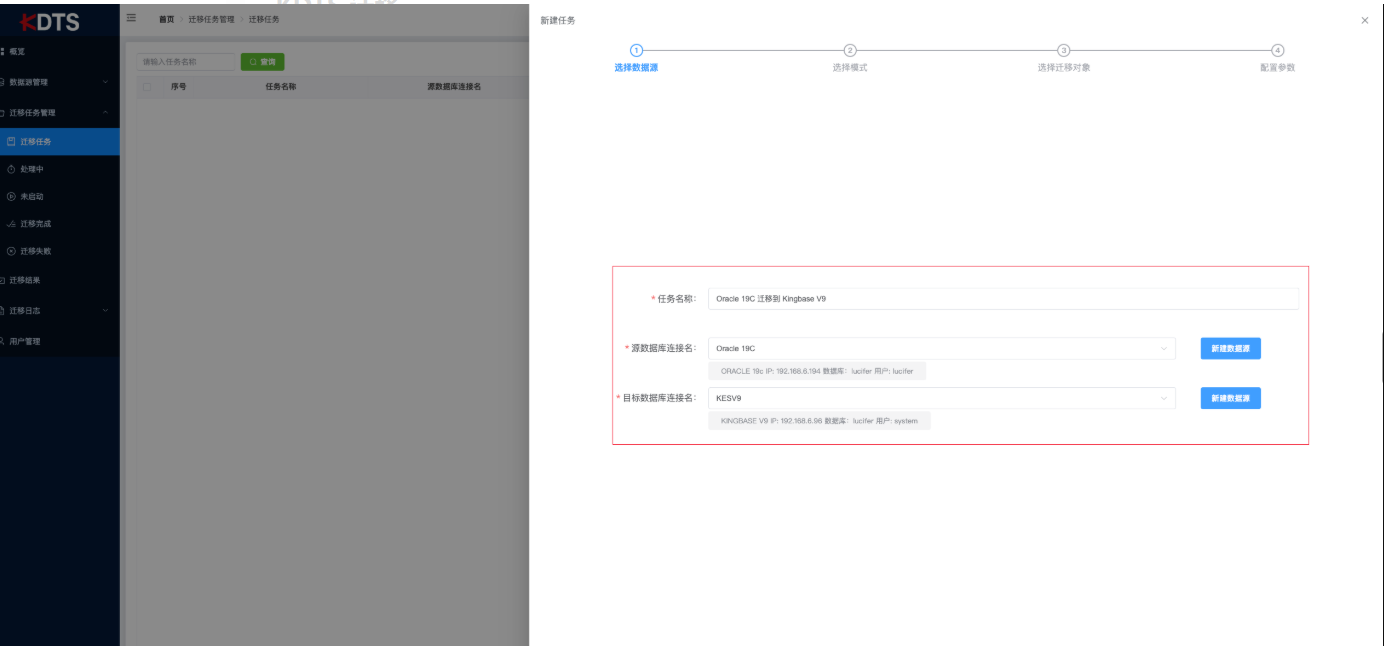Click the KDTS logo
1384x646 pixels.
pyautogui.click(x=50, y=22)
